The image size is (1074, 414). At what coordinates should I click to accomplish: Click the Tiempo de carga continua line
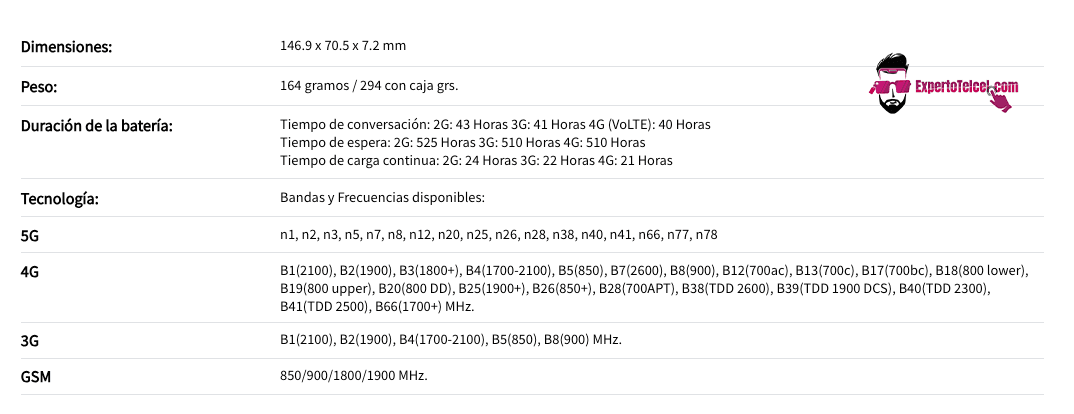(x=476, y=160)
